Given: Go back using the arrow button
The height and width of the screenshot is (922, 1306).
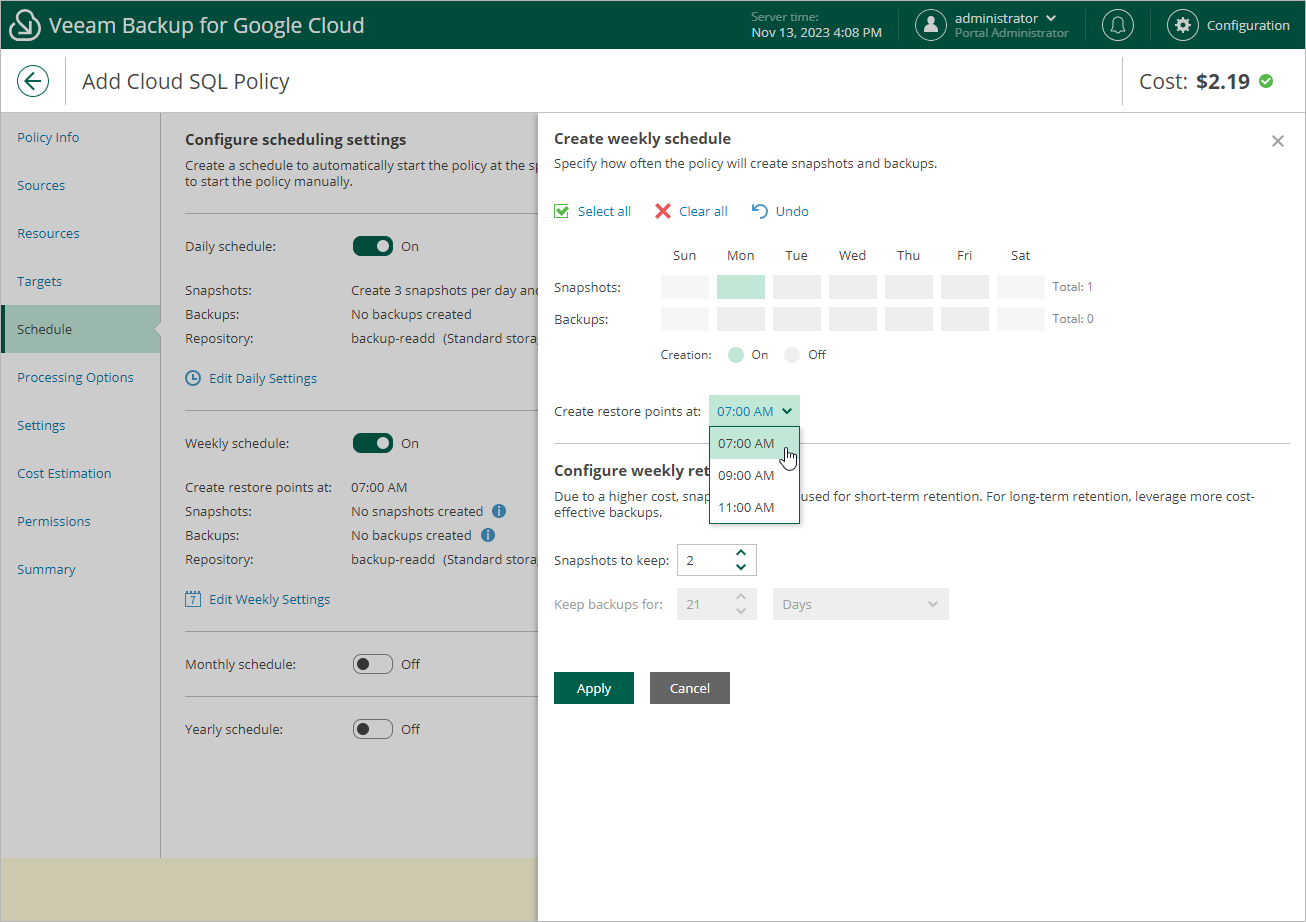Looking at the screenshot, I should pos(33,81).
